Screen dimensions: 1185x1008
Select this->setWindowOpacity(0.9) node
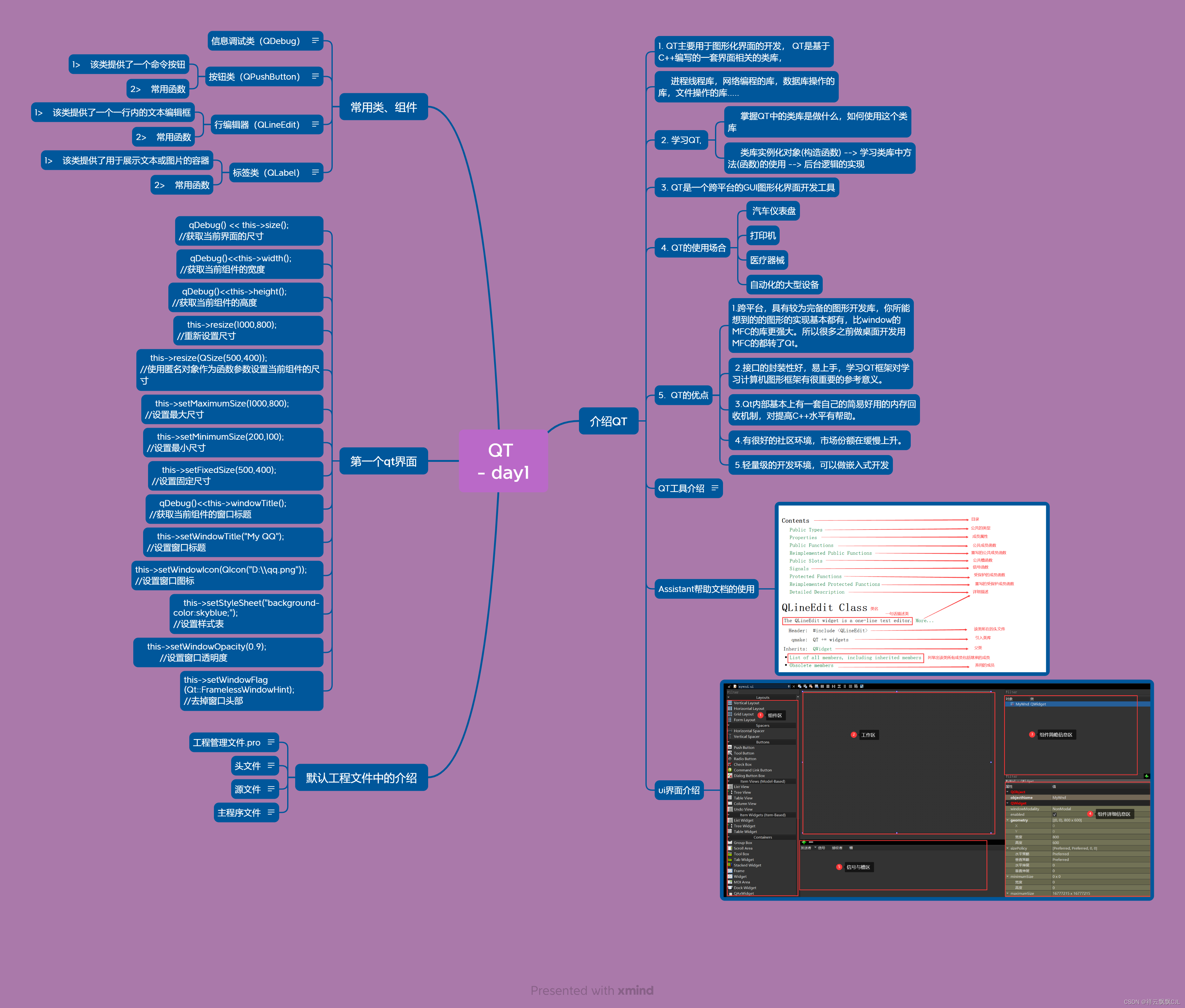228,652
